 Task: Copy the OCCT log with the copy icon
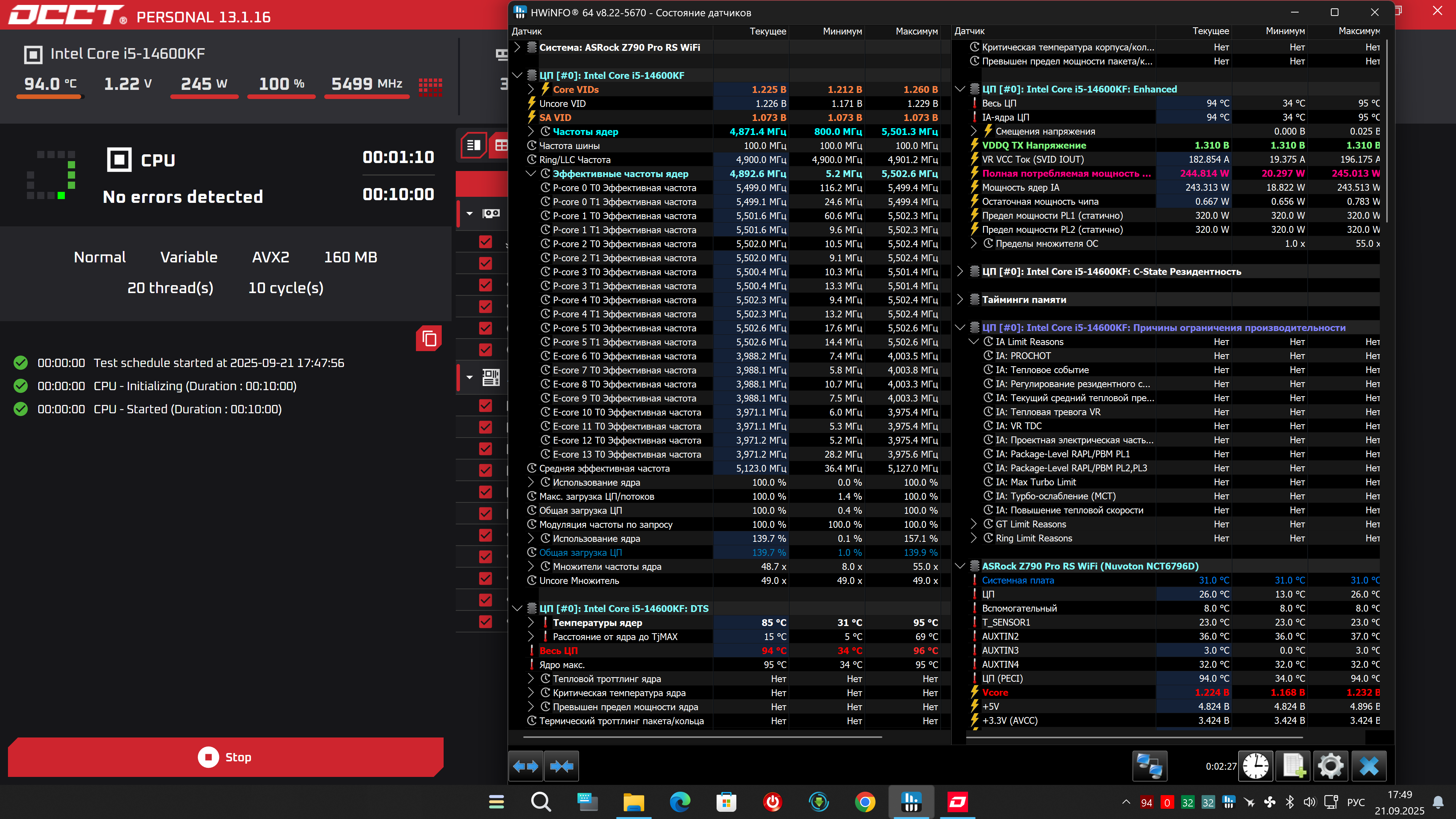coord(429,339)
